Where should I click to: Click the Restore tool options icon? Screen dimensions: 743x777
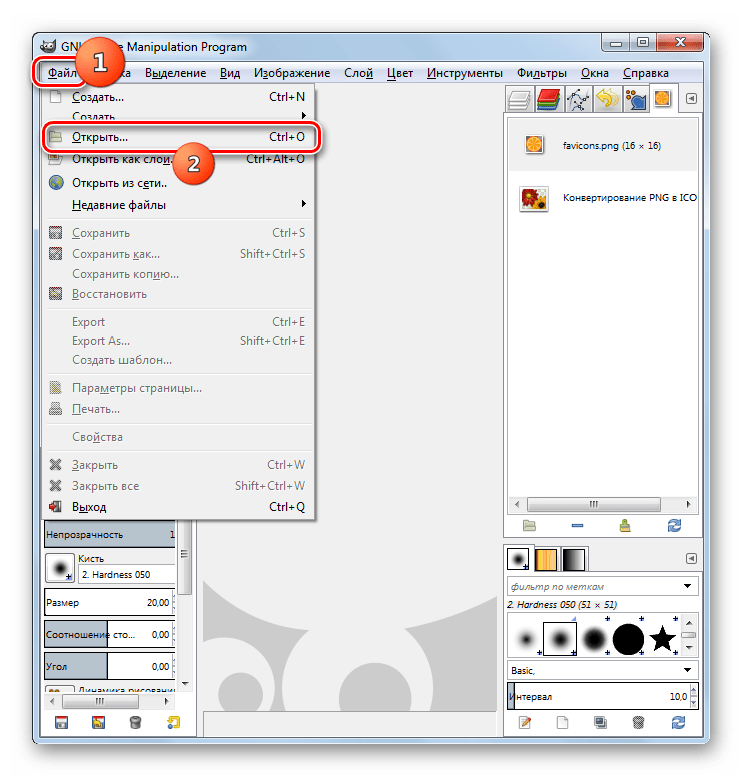[98, 722]
